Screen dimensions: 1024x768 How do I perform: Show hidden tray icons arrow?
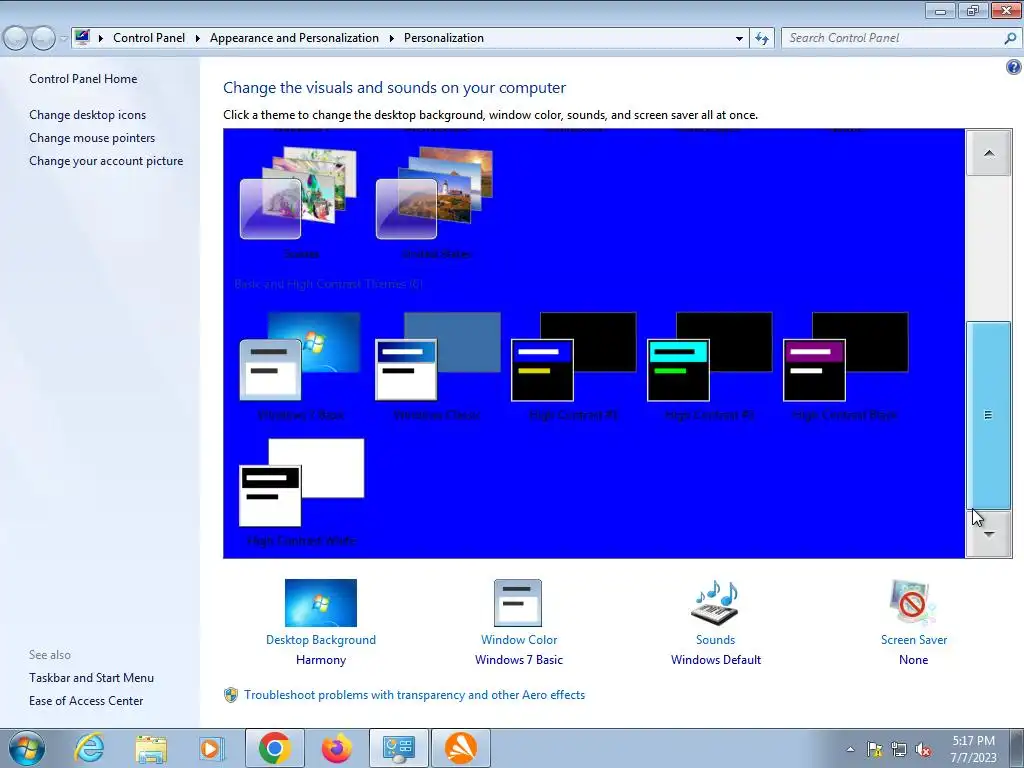(x=850, y=749)
